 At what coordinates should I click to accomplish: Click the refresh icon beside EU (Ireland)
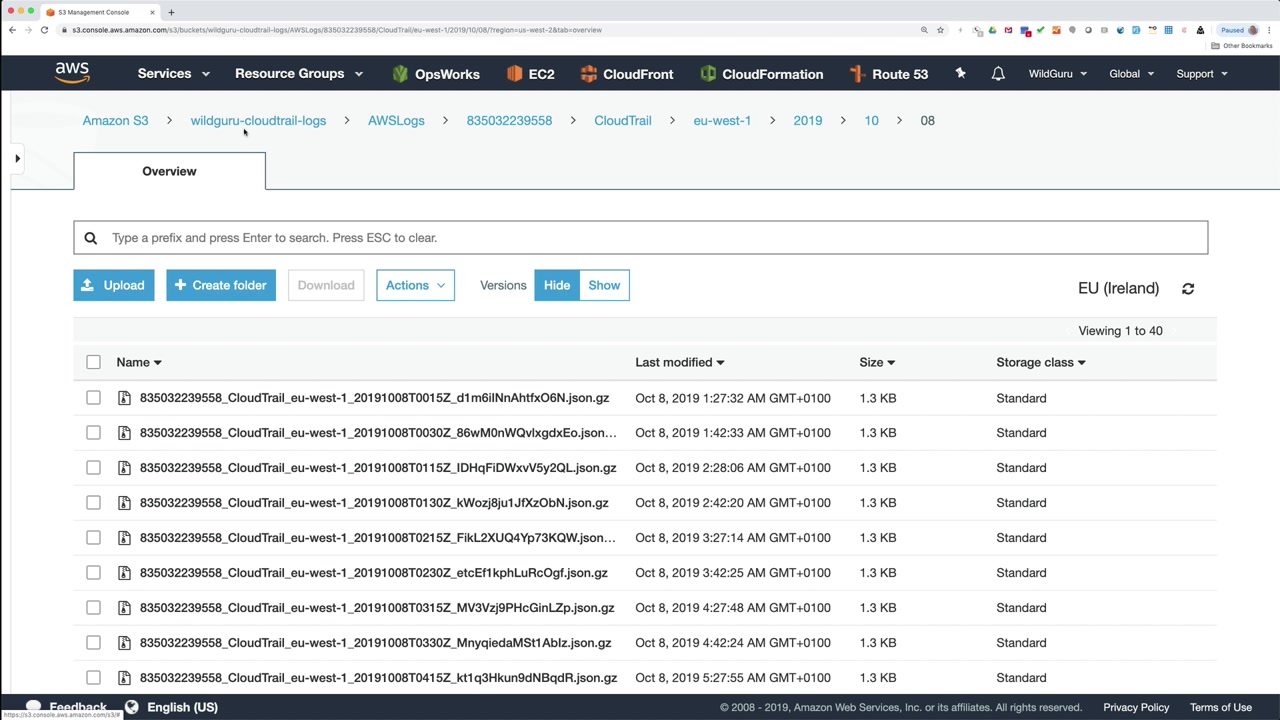(x=1188, y=288)
